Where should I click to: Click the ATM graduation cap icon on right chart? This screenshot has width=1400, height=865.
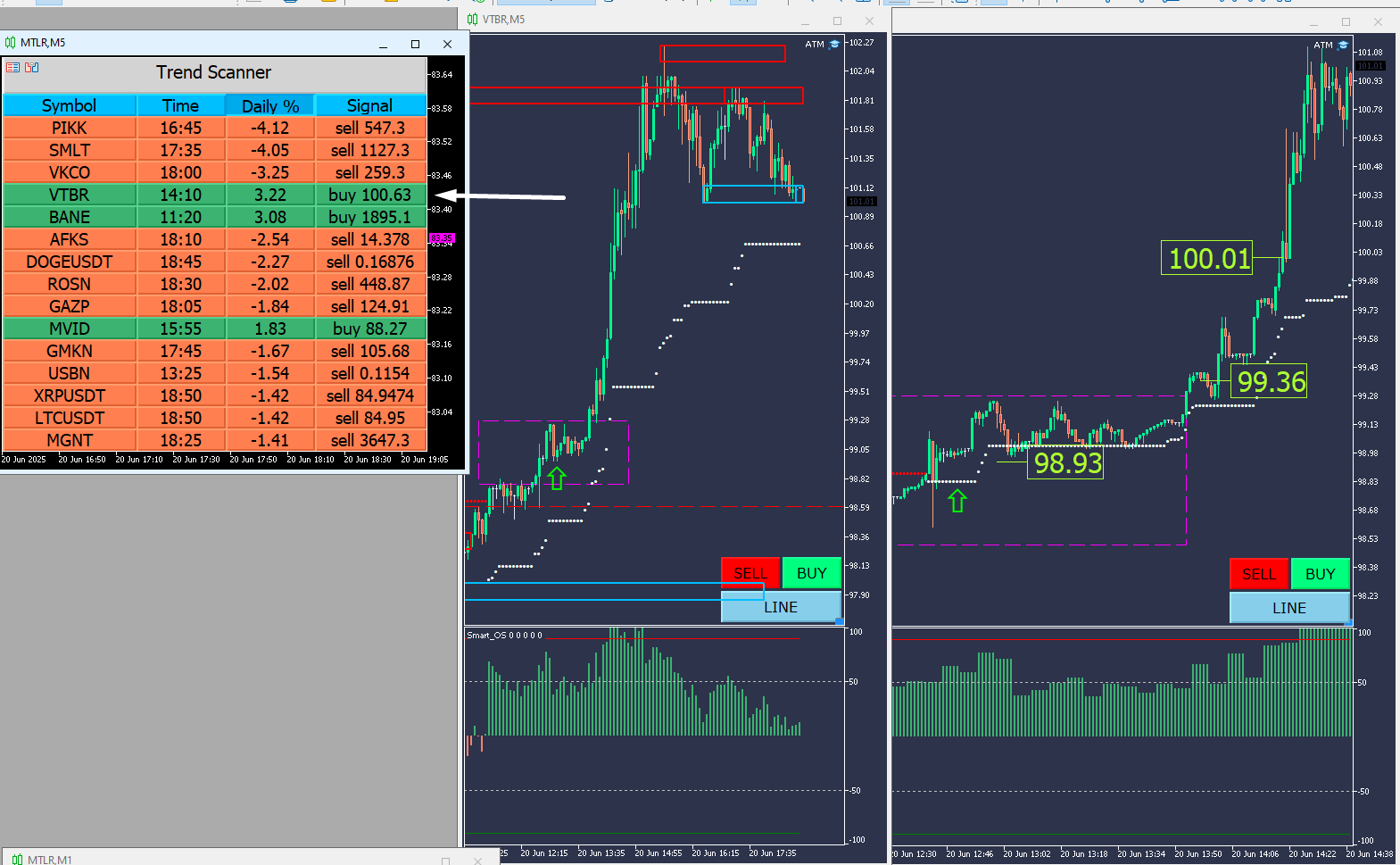coord(1343,45)
